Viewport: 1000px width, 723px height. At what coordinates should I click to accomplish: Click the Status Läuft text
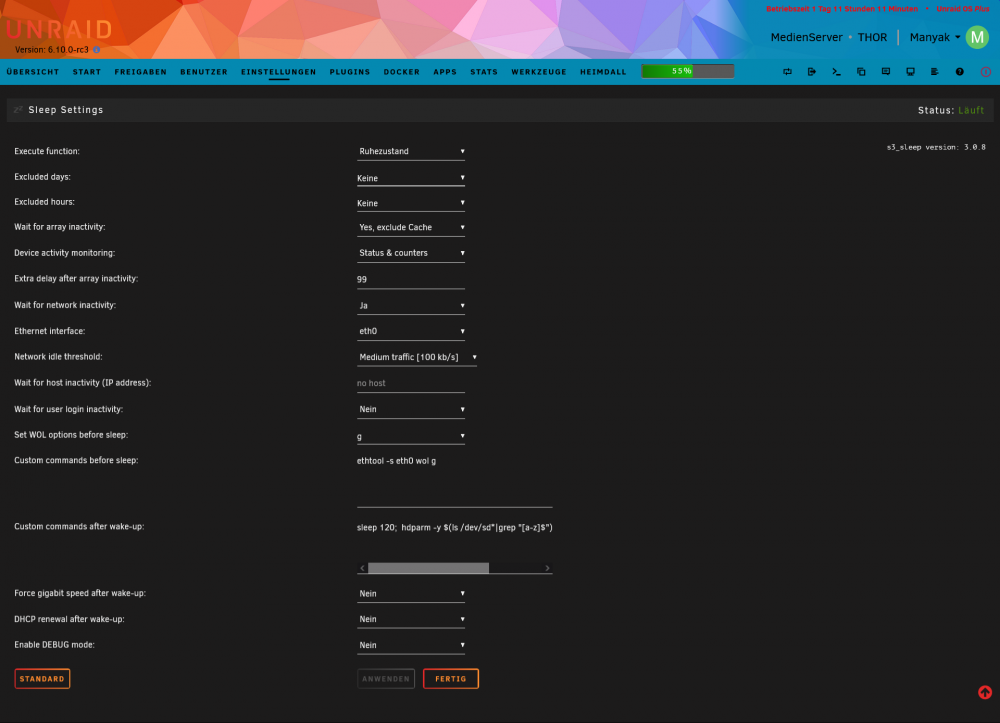pos(951,110)
